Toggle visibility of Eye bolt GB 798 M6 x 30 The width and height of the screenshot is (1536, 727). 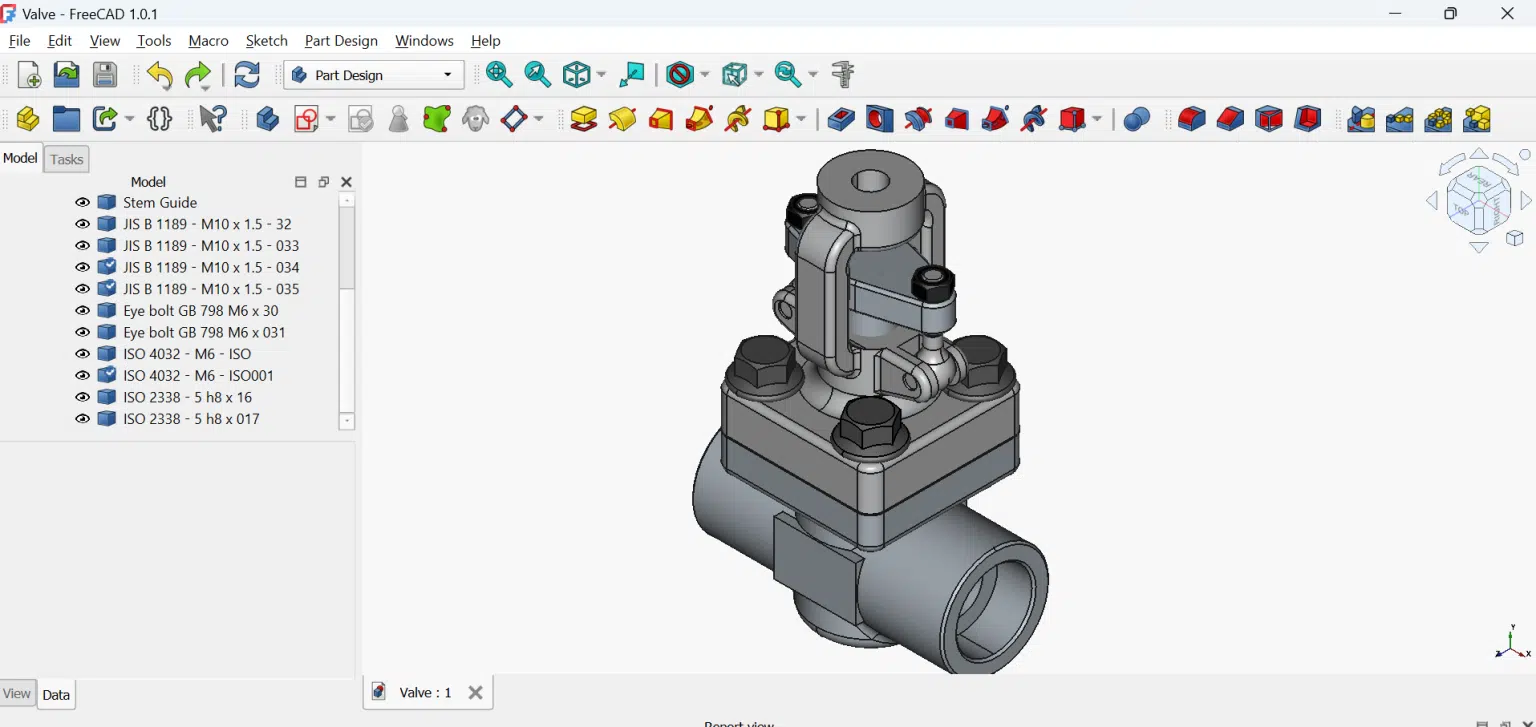click(x=83, y=310)
